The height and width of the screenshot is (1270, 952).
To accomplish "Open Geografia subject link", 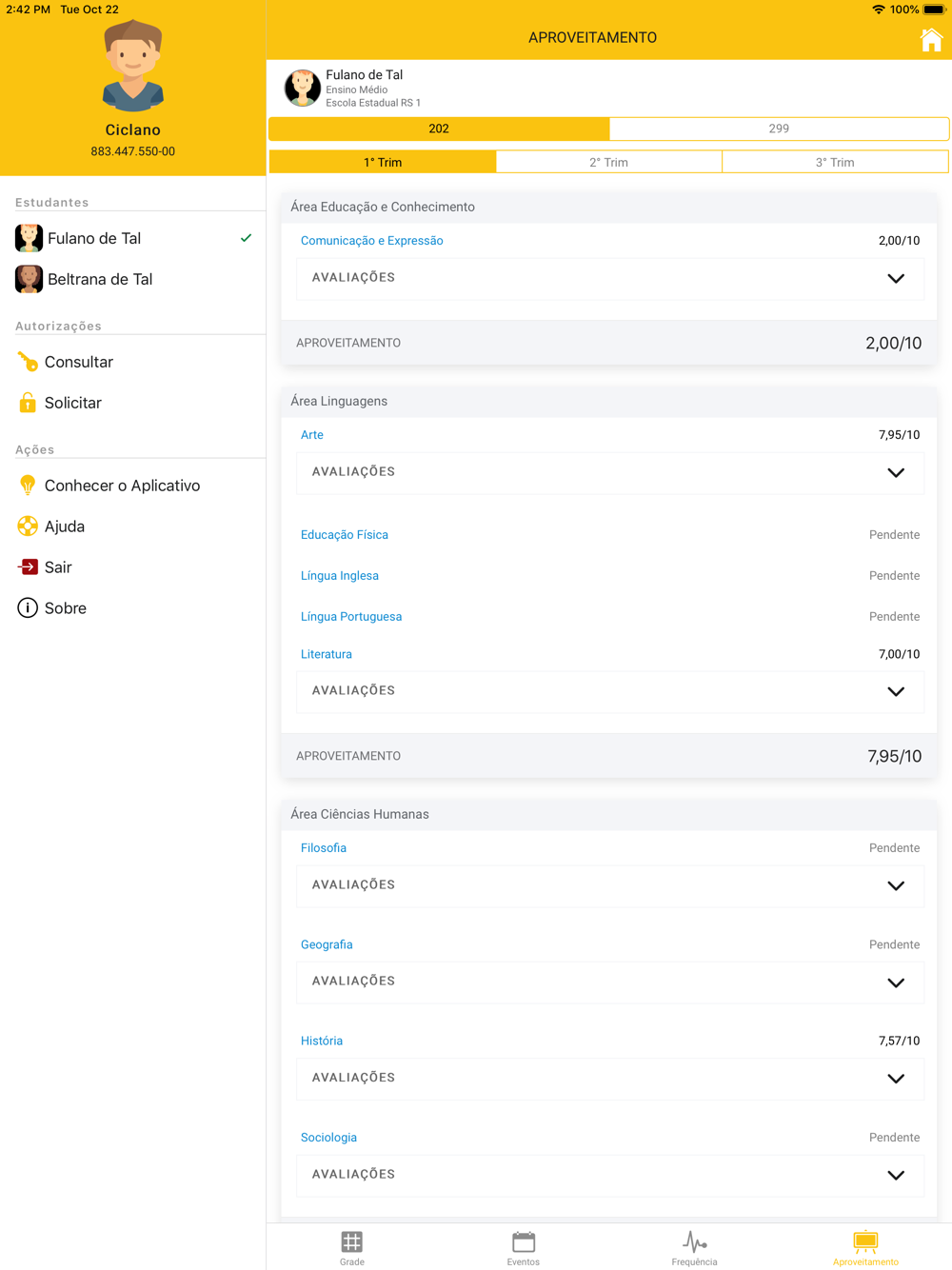I will (x=327, y=944).
